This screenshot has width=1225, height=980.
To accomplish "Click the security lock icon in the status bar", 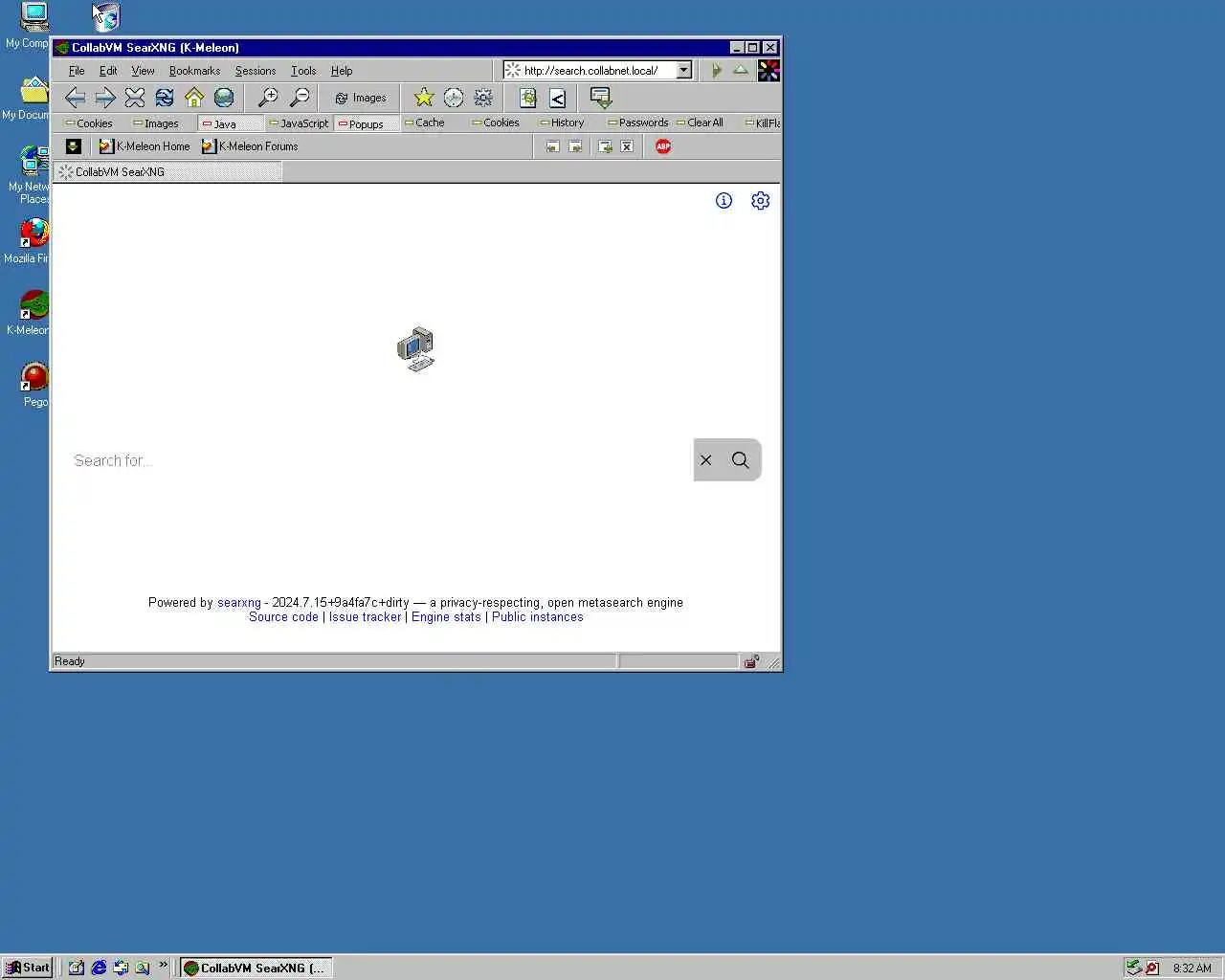I will (751, 661).
